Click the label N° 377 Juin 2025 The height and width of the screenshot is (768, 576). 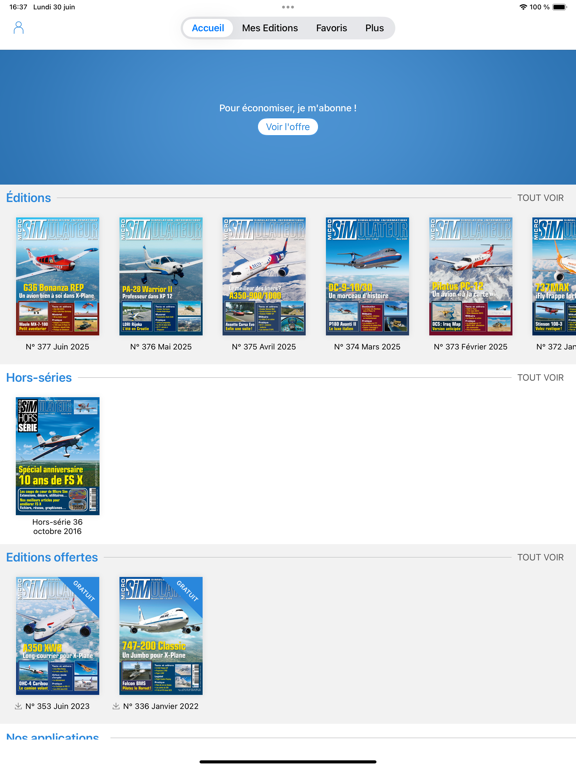tap(57, 347)
